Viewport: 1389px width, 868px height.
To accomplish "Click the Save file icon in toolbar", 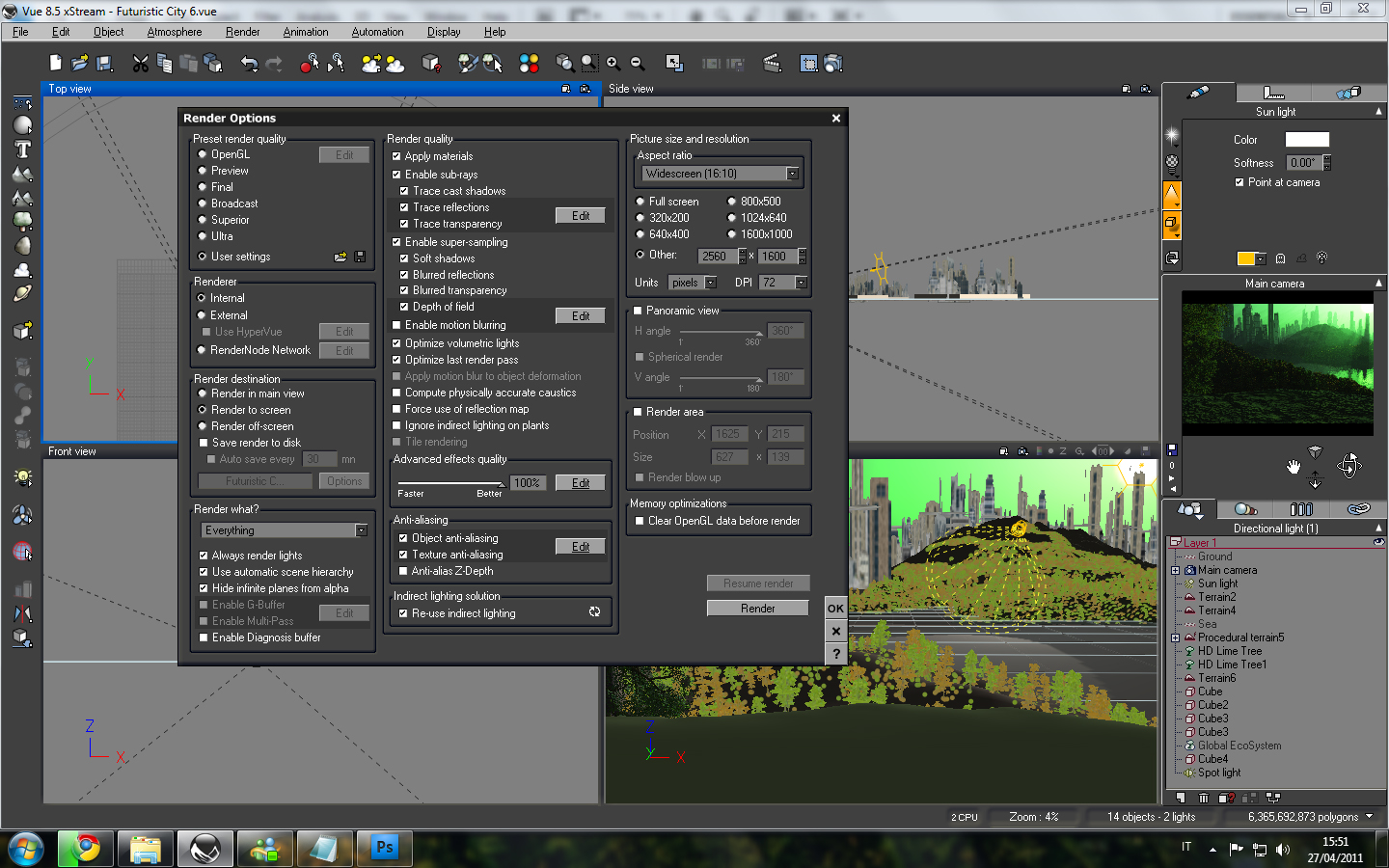I will click(104, 63).
